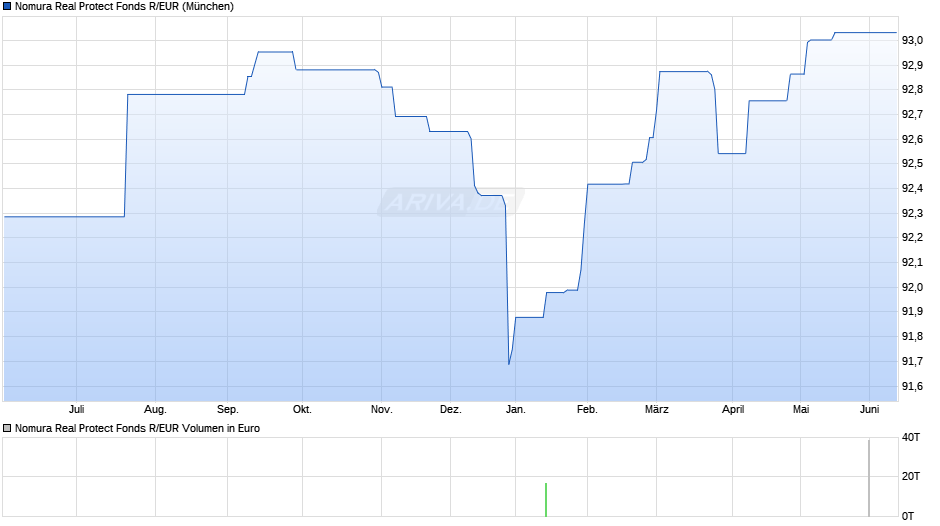Click the gray legend square for Volumen
Viewport: 940px width, 526px height.
[7, 428]
